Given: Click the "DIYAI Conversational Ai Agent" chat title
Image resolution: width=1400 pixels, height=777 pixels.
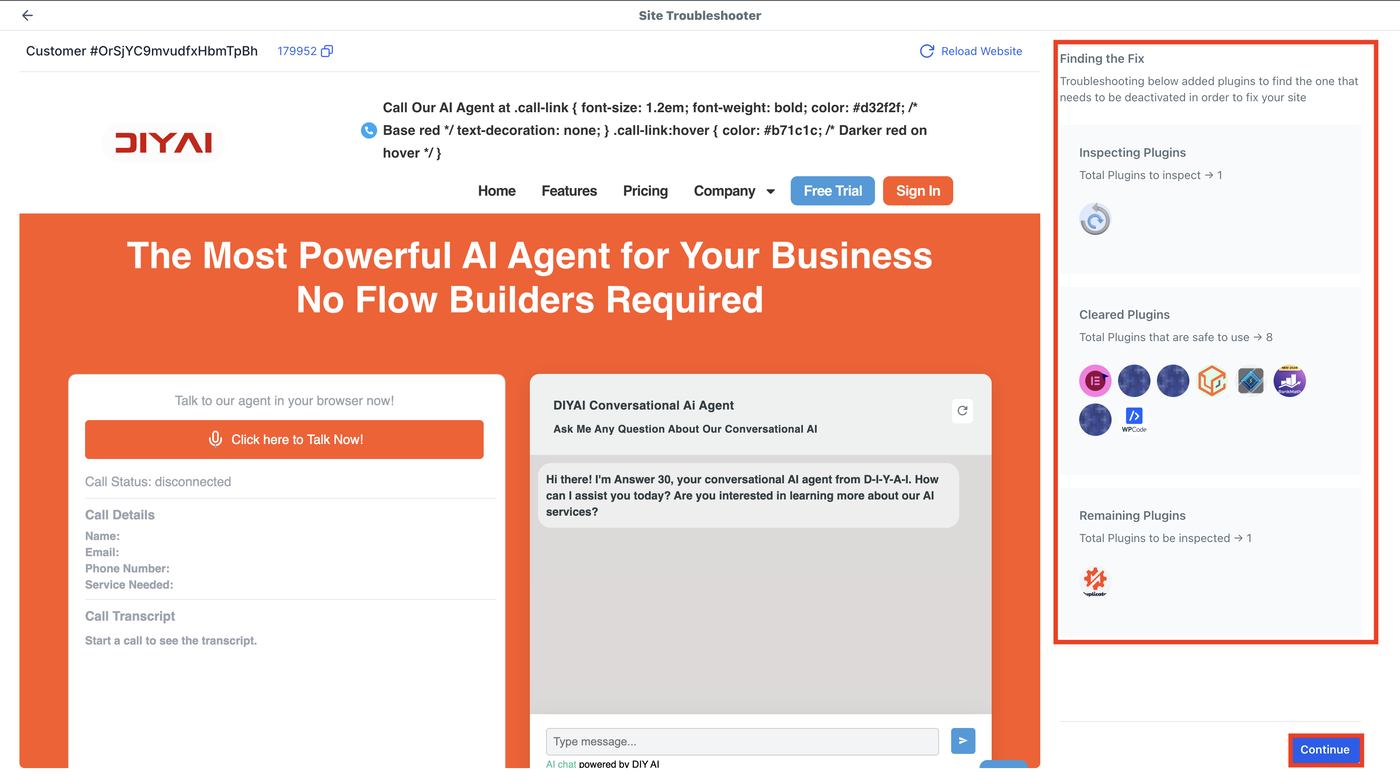Looking at the screenshot, I should (644, 405).
